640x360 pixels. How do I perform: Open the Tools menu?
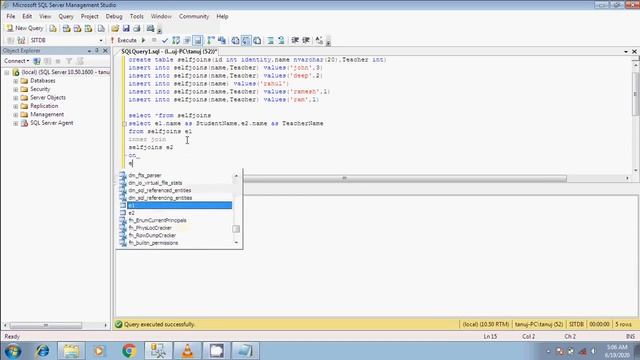point(136,16)
